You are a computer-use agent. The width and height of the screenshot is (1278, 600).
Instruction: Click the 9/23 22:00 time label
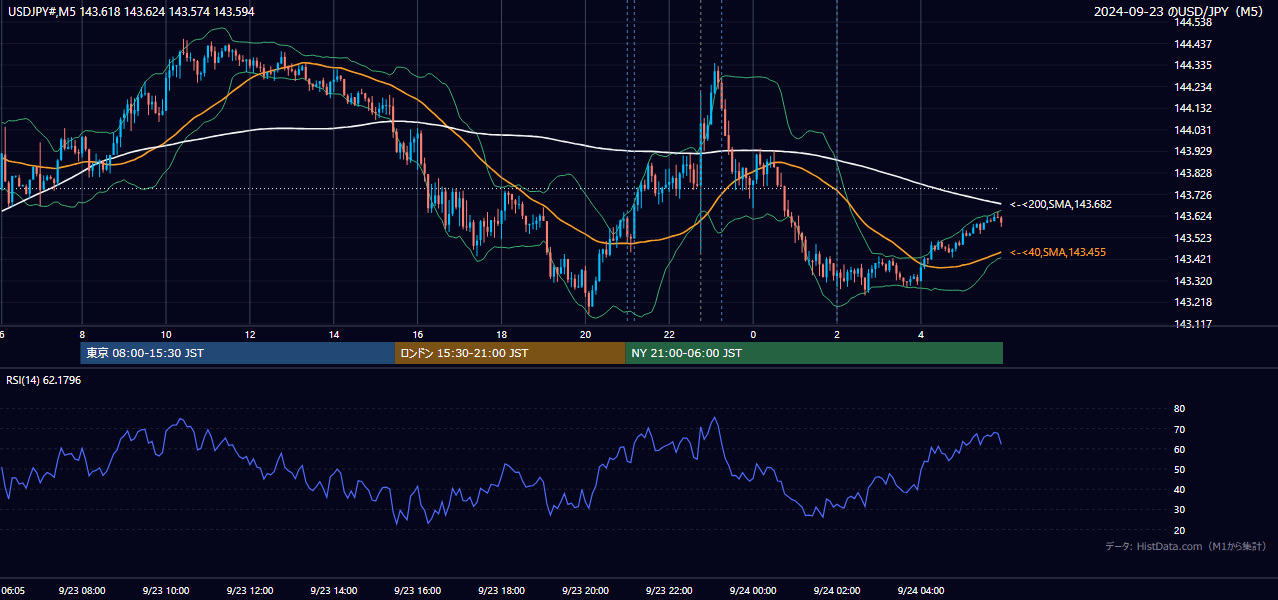669,591
